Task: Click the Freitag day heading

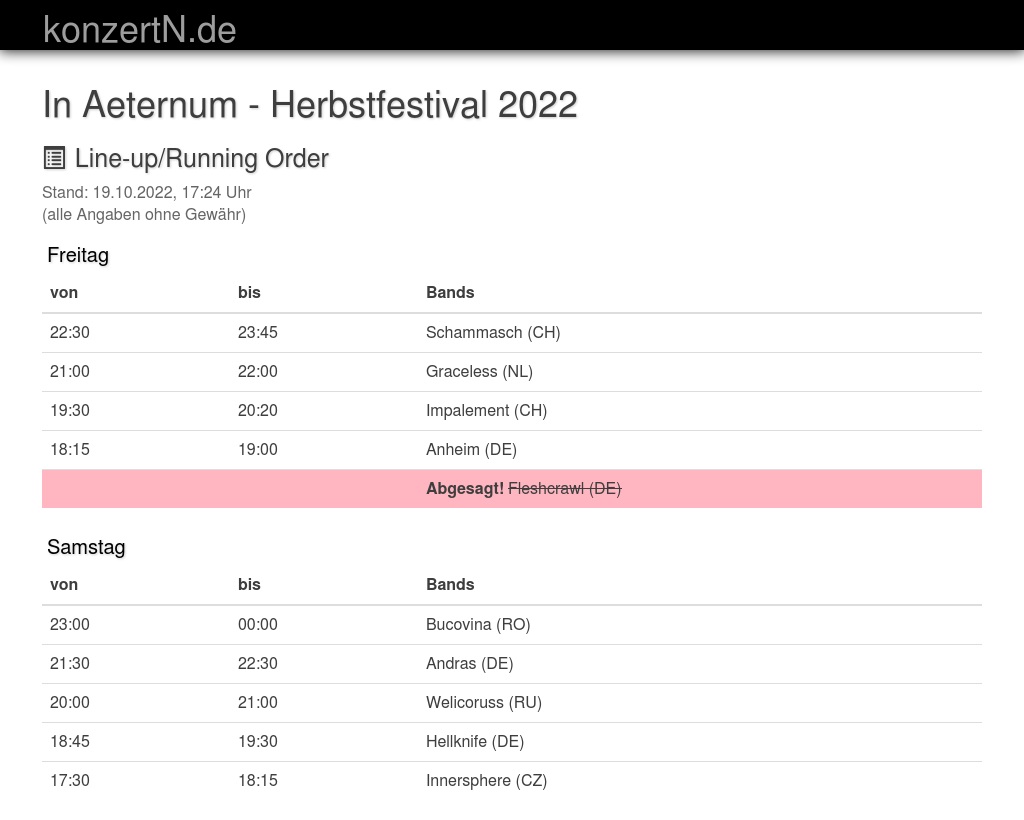Action: tap(78, 255)
